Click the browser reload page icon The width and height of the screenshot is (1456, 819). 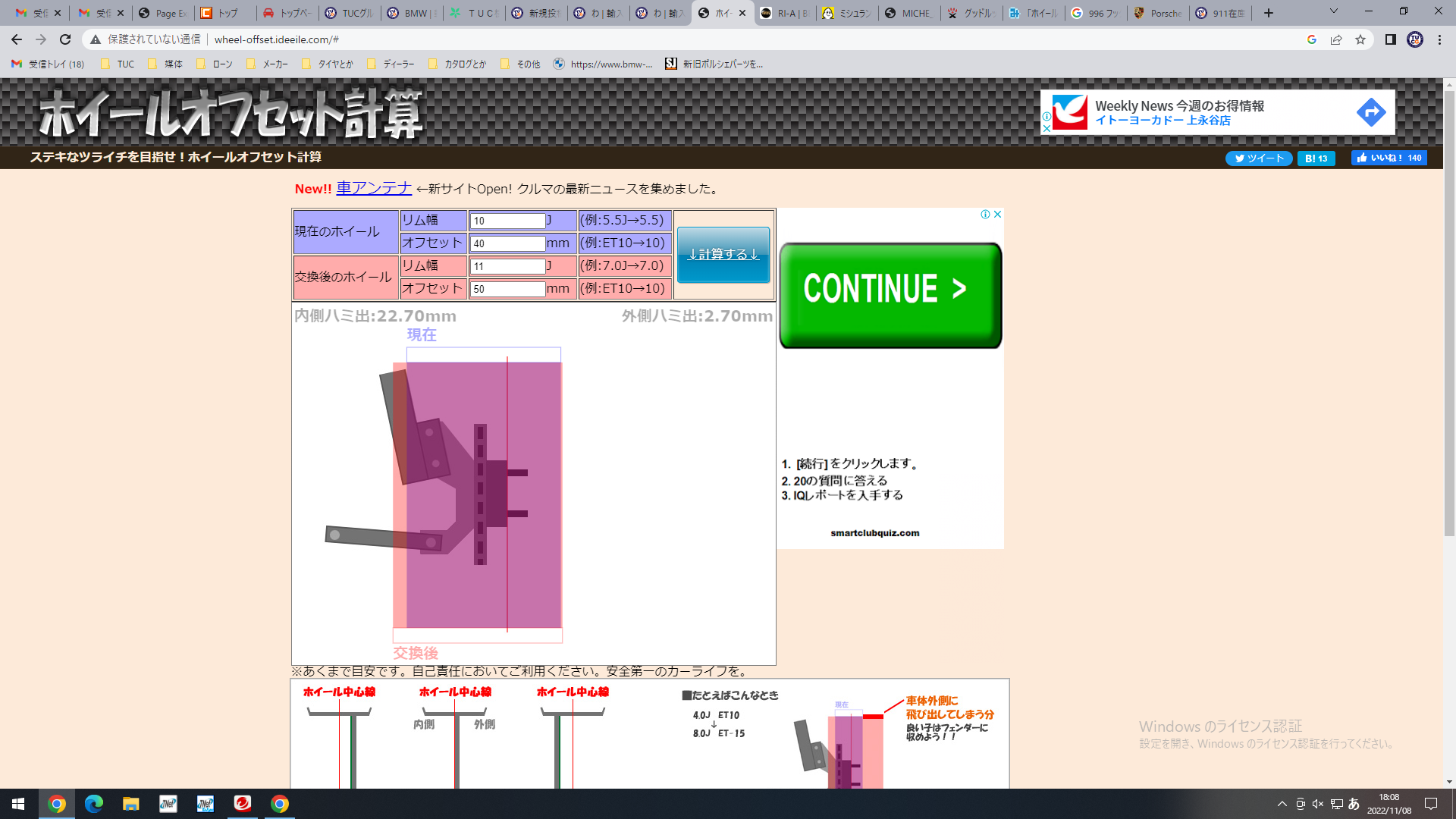(x=65, y=39)
